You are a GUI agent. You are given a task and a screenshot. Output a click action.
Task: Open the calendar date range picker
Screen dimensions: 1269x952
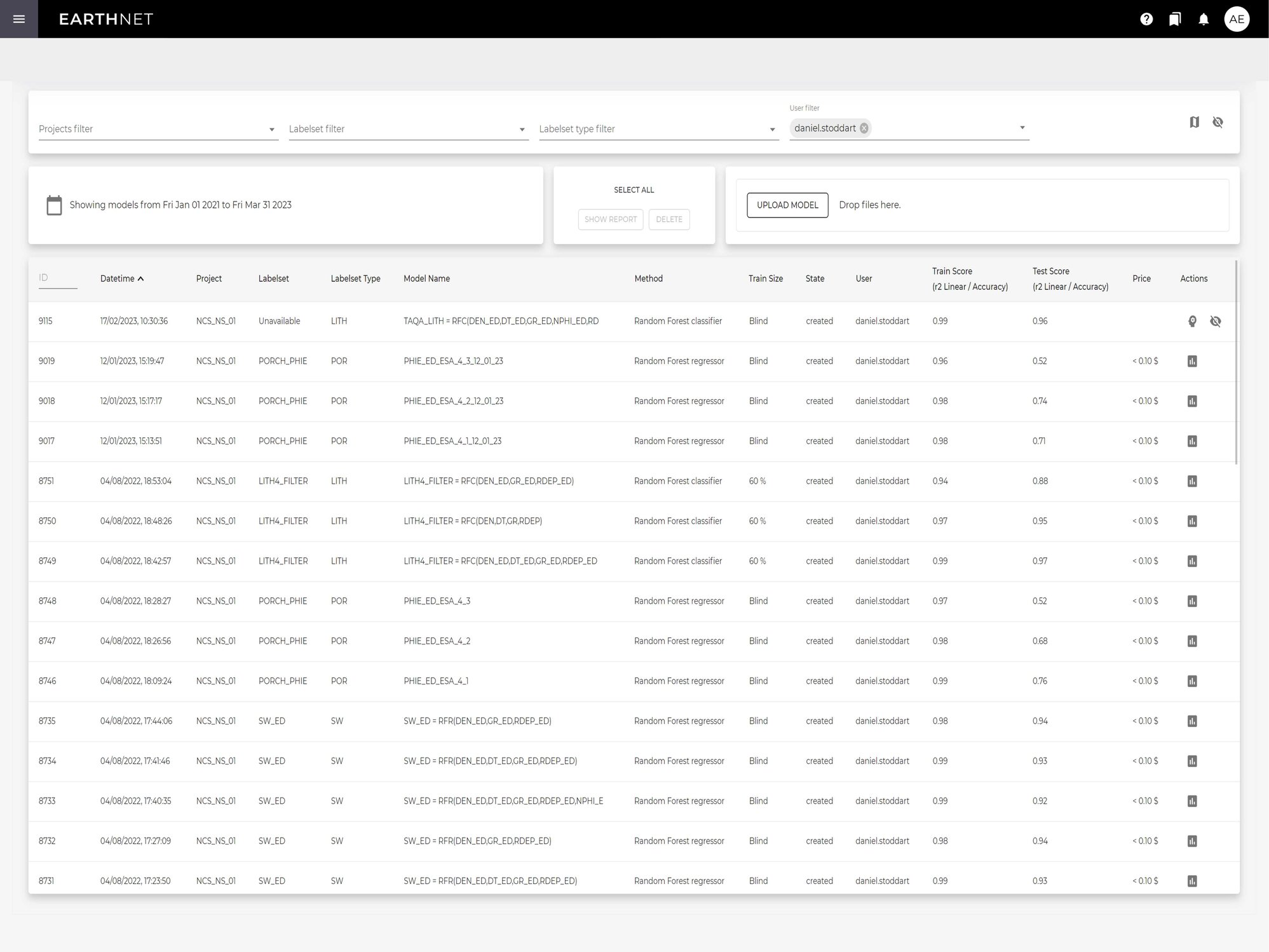pyautogui.click(x=55, y=205)
